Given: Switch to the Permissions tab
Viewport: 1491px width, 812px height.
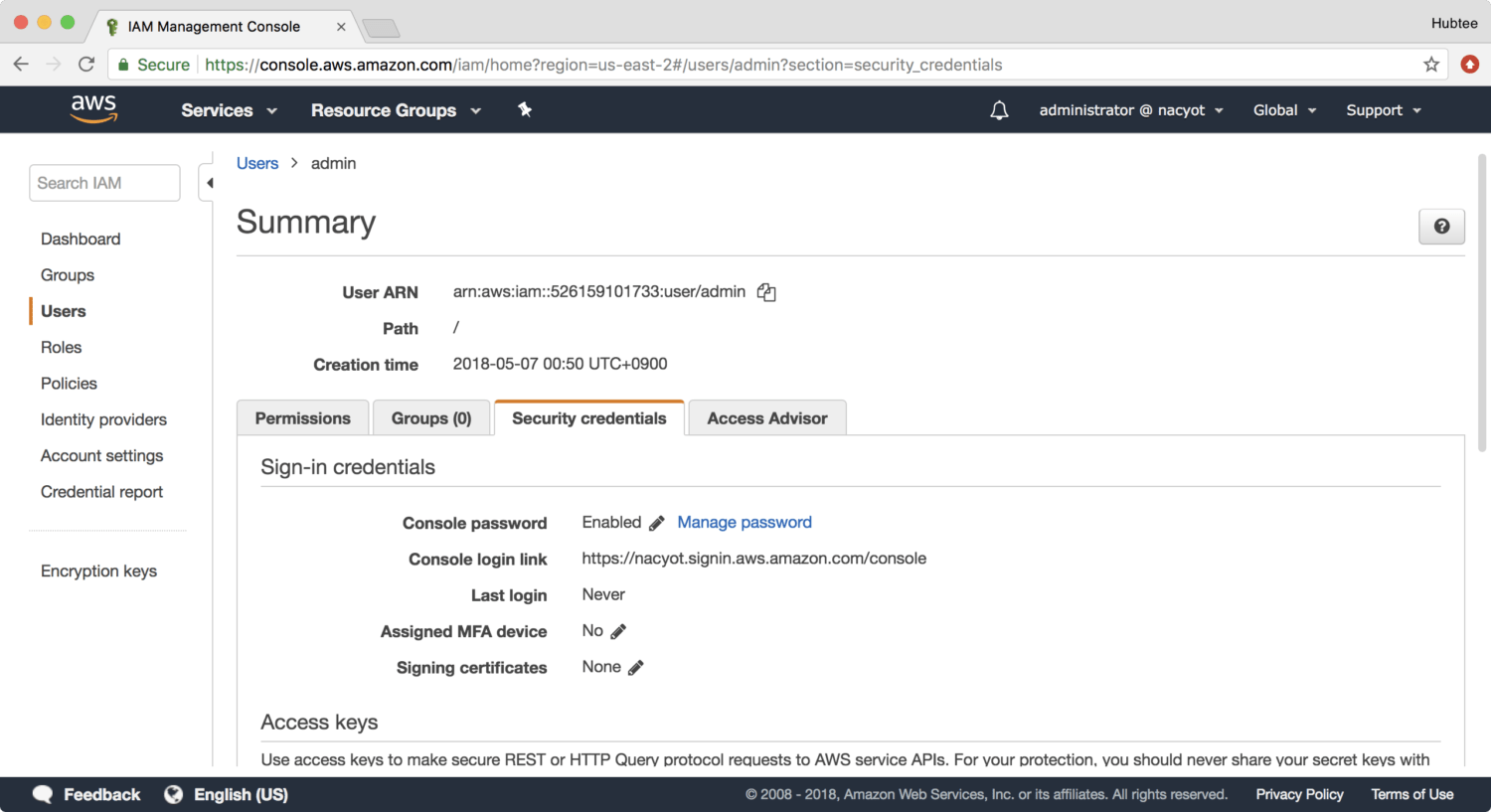Looking at the screenshot, I should tap(303, 418).
